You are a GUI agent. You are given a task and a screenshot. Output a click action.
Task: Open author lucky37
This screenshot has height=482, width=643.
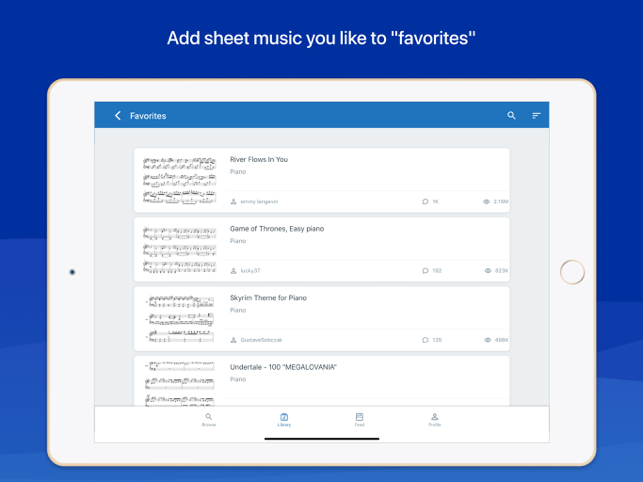tap(250, 271)
